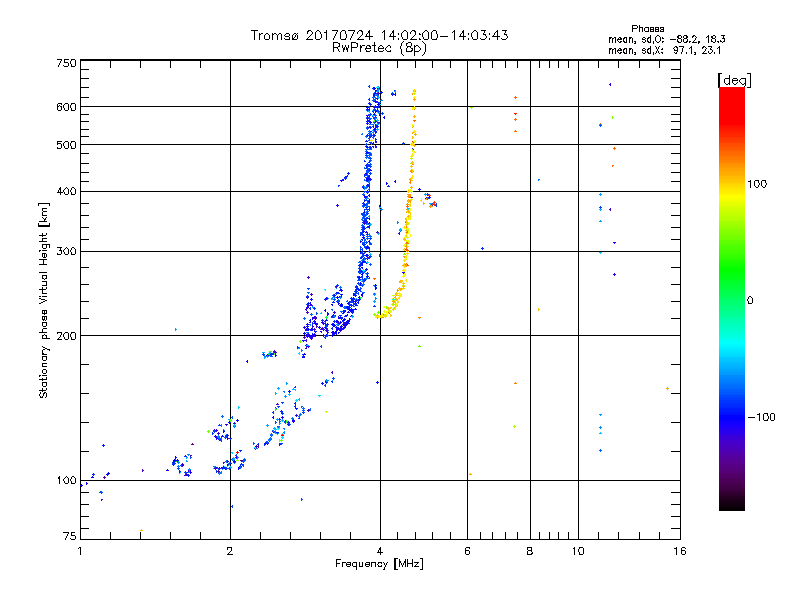Click the colorbar tick label '-100'

tap(761, 417)
